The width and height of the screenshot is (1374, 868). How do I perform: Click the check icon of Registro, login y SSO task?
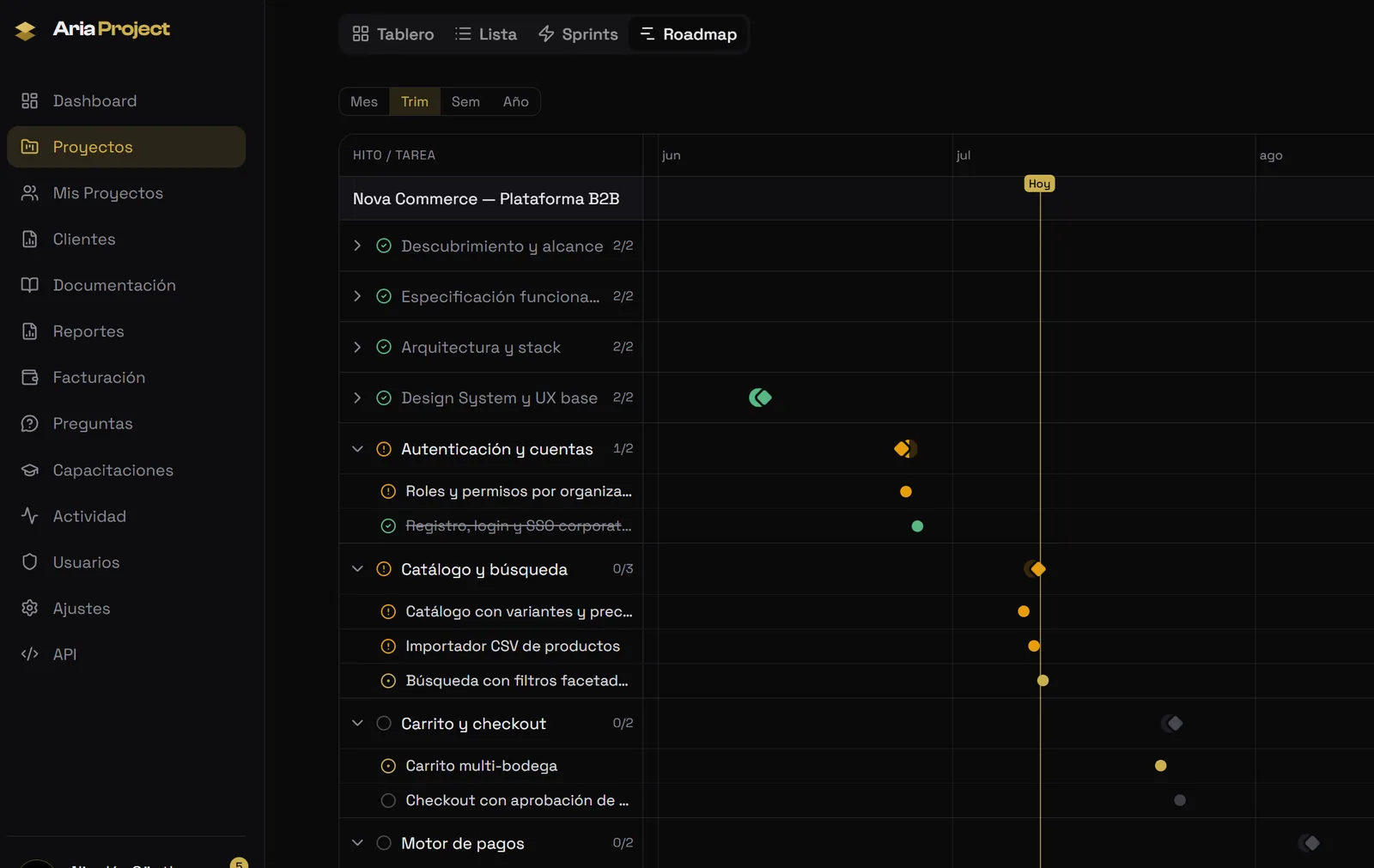tap(388, 525)
